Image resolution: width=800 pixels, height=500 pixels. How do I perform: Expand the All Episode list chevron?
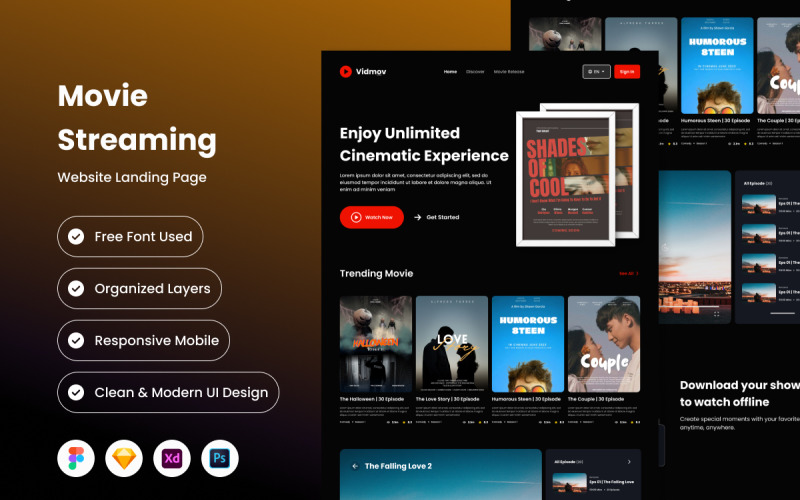click(629, 462)
